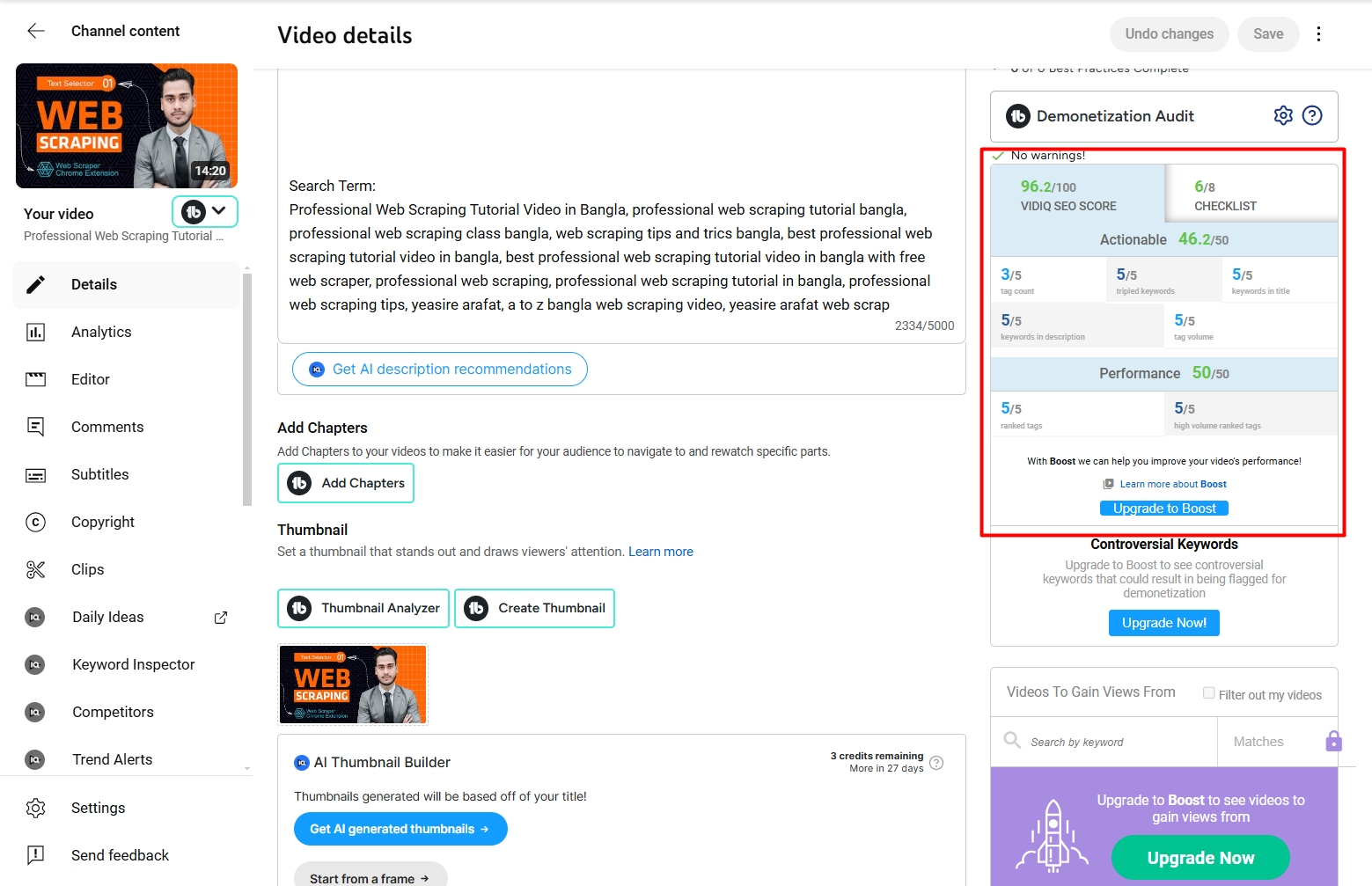Click the Add Chapters button
Image resolution: width=1372 pixels, height=886 pixels.
(x=346, y=483)
